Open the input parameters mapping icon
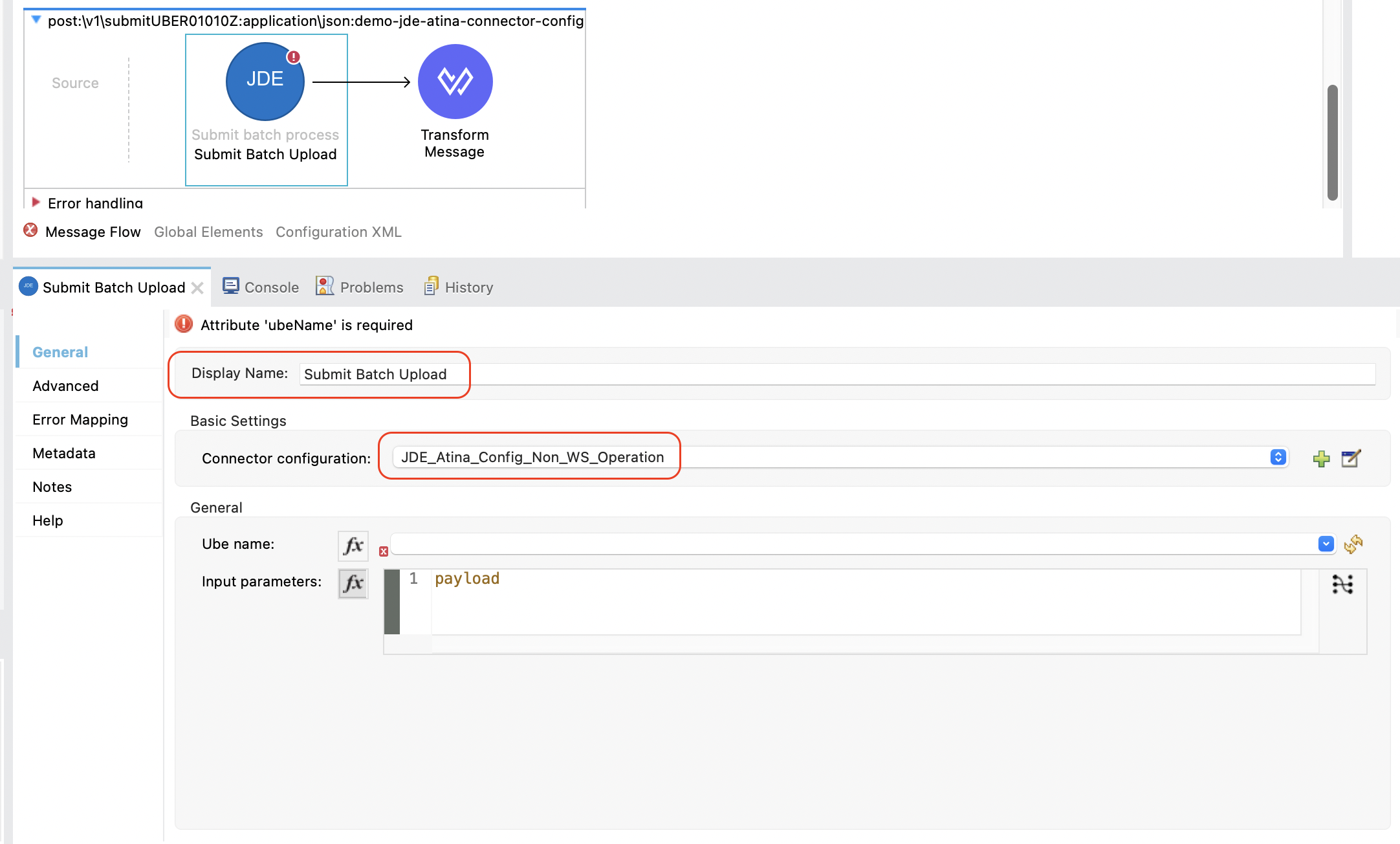Image resolution: width=1400 pixels, height=844 pixels. point(1342,584)
